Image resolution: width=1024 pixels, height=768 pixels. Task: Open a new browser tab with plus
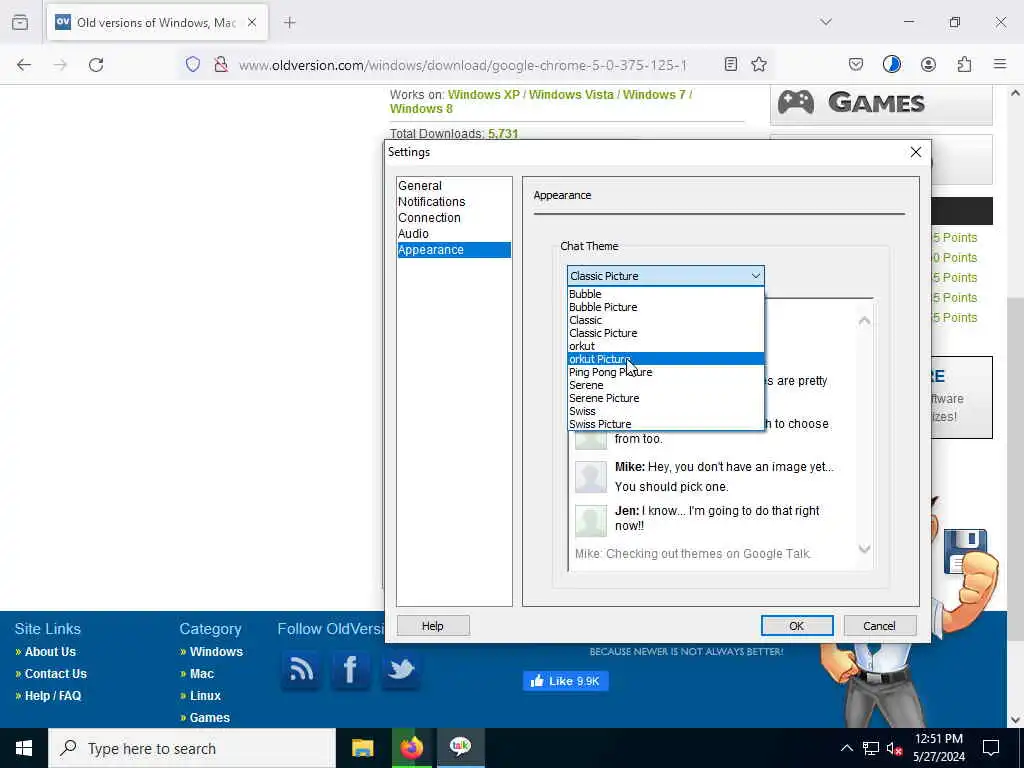290,23
